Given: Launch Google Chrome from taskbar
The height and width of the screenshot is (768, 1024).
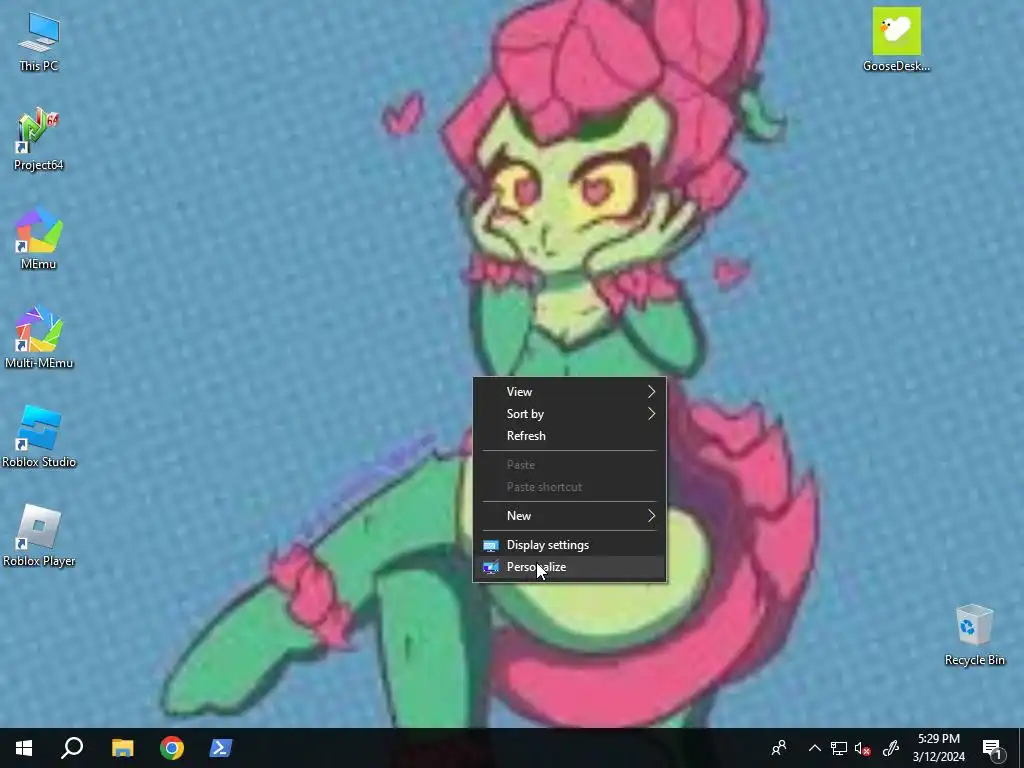Looking at the screenshot, I should click(x=172, y=748).
